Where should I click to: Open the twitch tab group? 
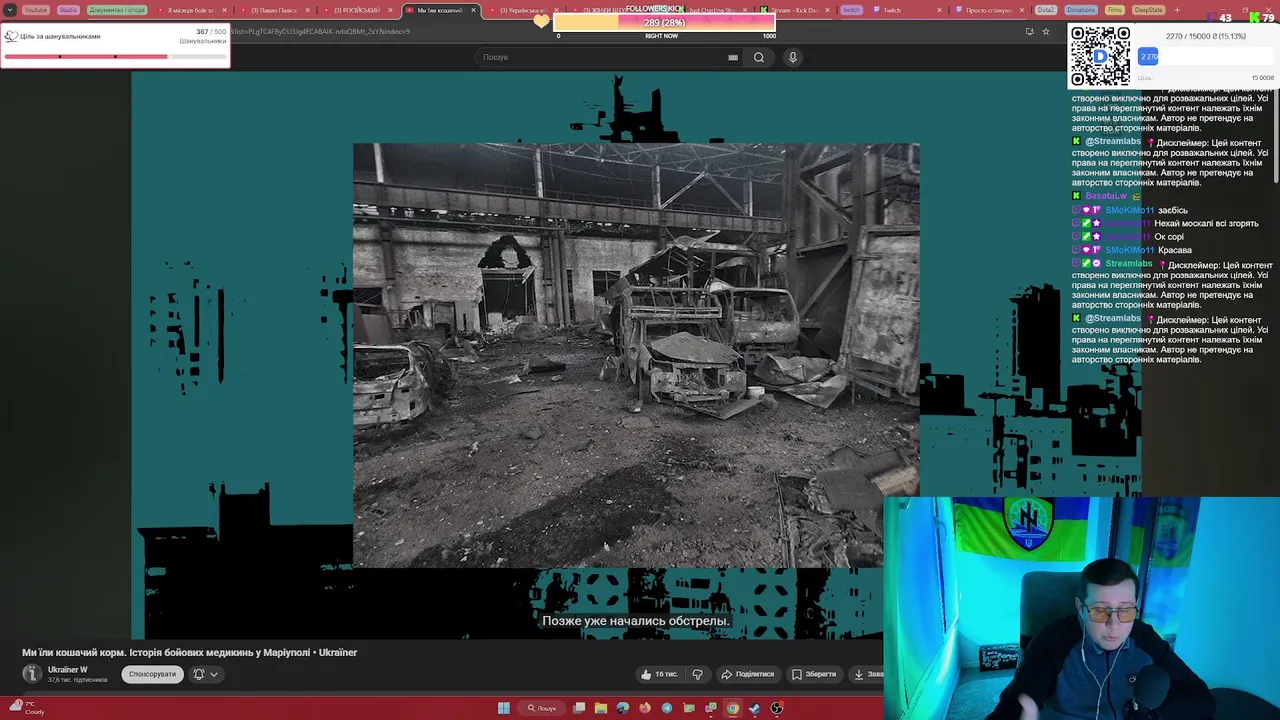click(x=851, y=10)
